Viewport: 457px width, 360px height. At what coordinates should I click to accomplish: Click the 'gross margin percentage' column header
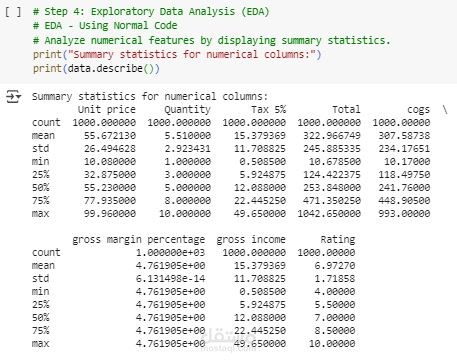[139, 240]
